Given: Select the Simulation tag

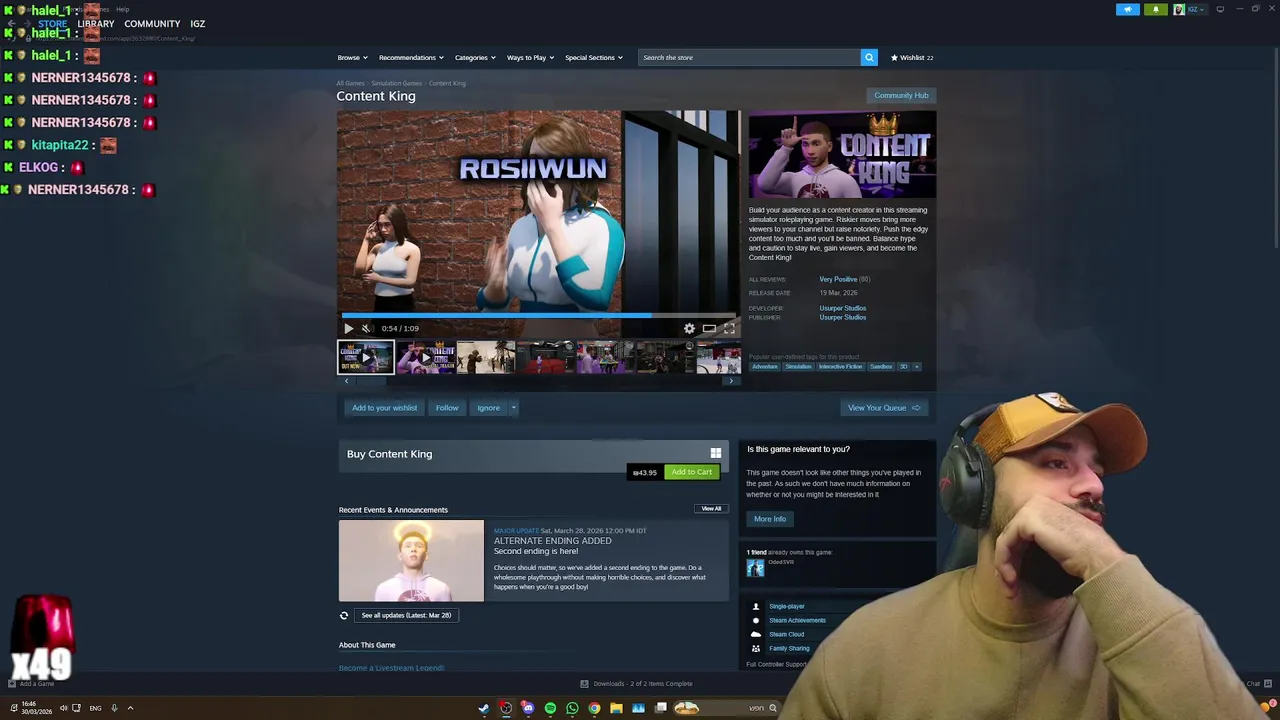Looking at the screenshot, I should point(798,366).
